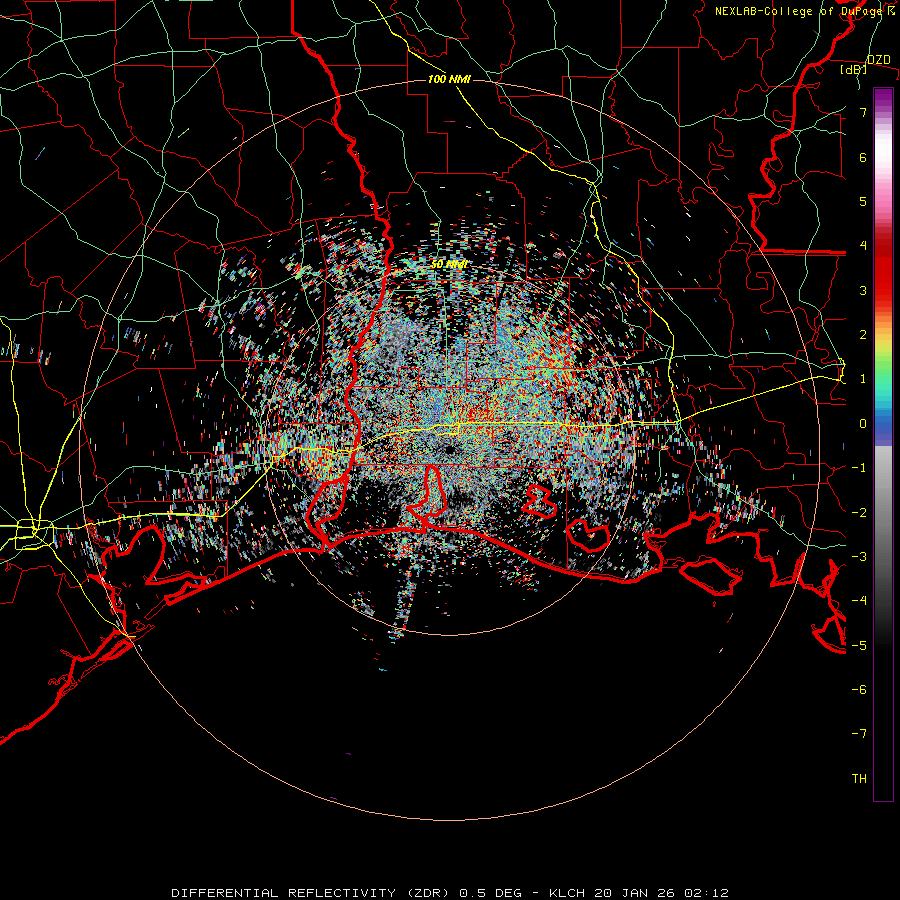
Task: Click the -4 value on the color scale
Action: (859, 601)
